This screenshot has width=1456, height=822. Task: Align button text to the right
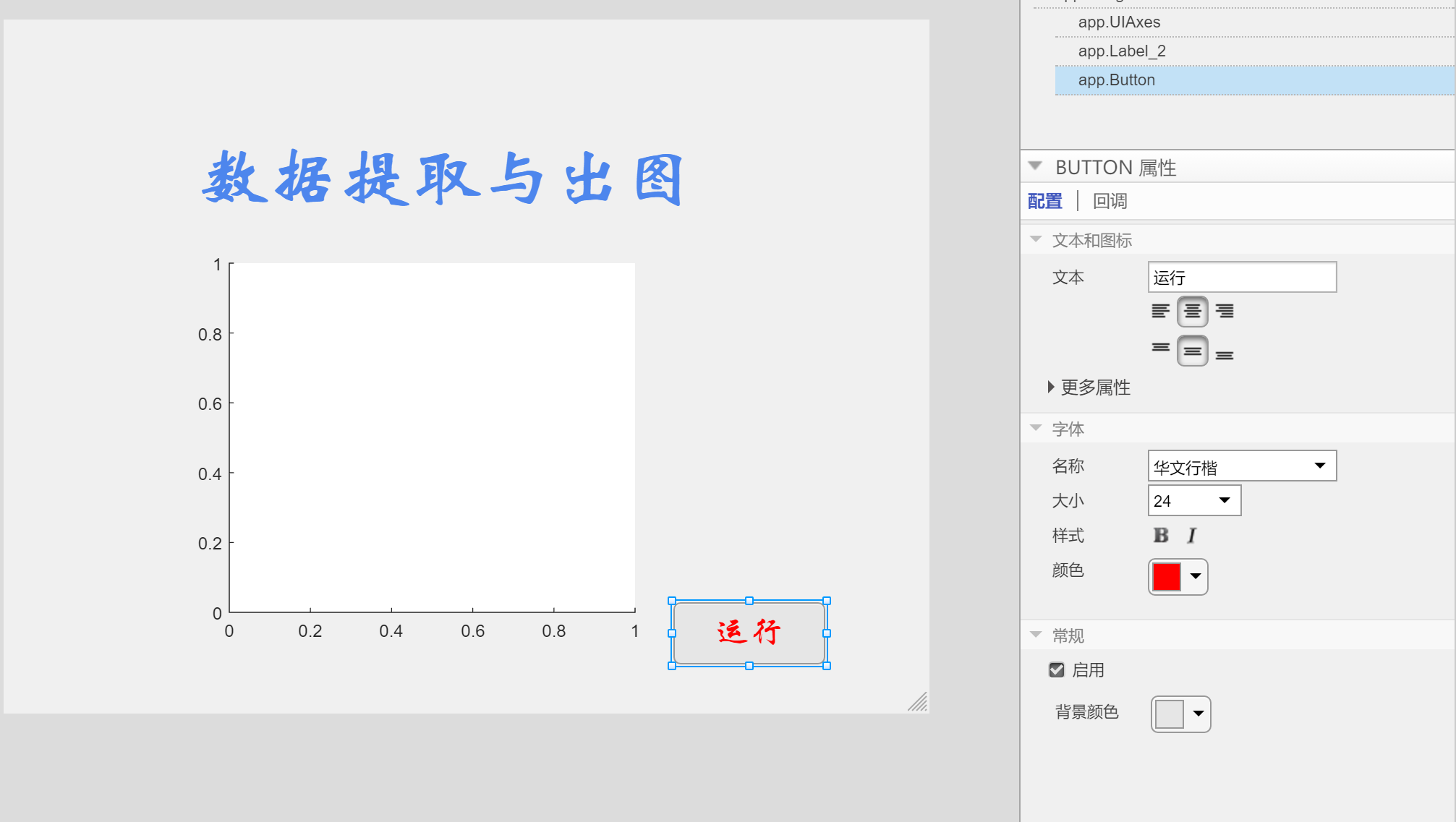pyautogui.click(x=1224, y=311)
